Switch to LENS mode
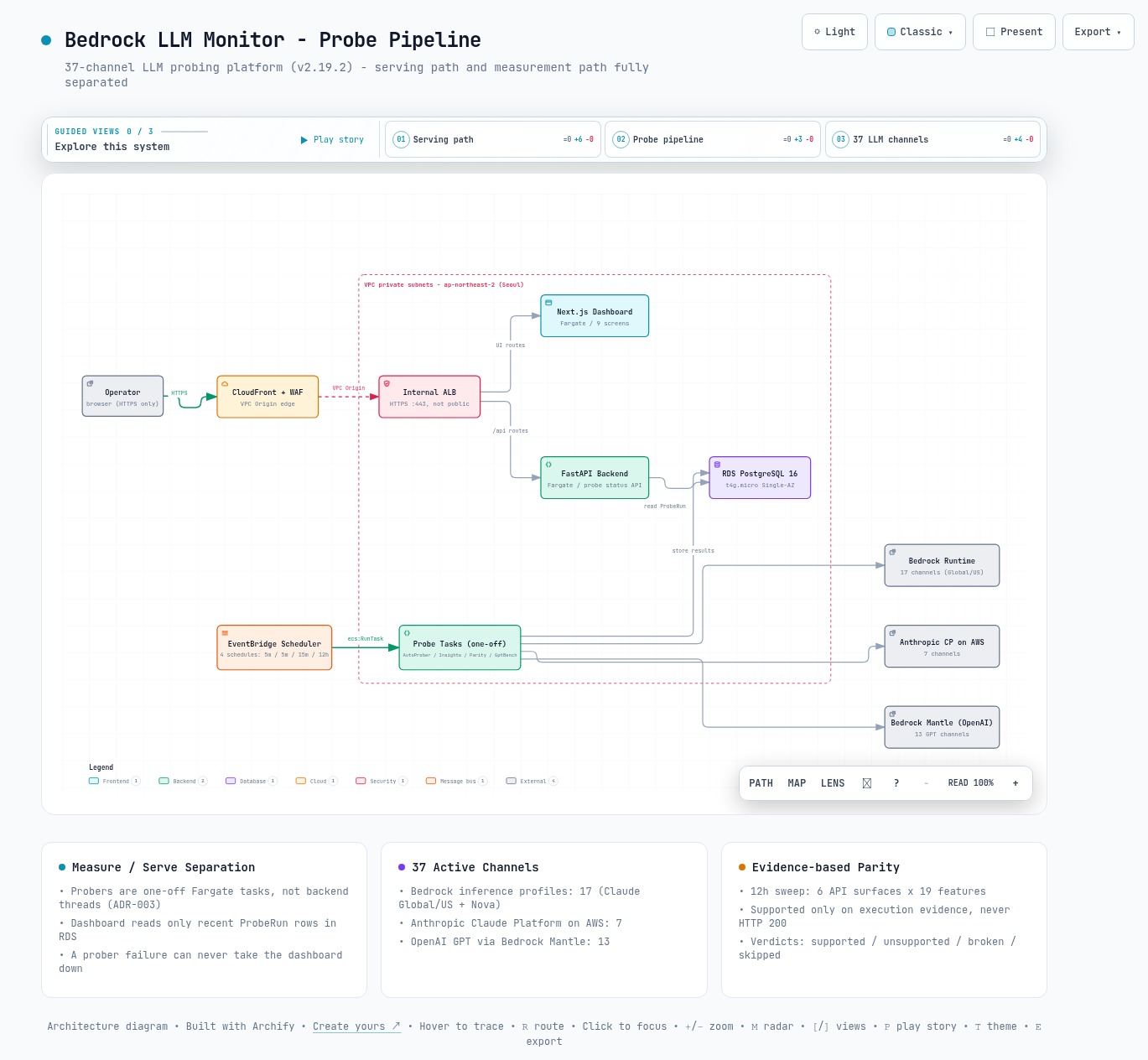 tap(833, 783)
